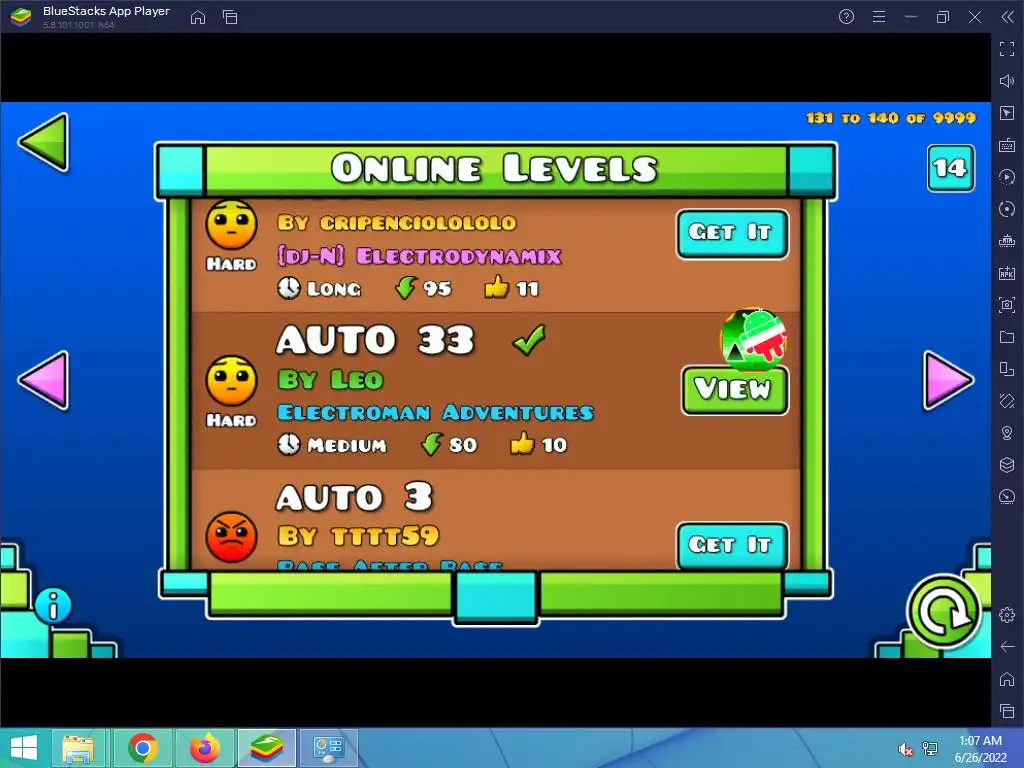Open BlueStacks home tab icon in title bar
This screenshot has height=768, width=1024.
point(198,17)
